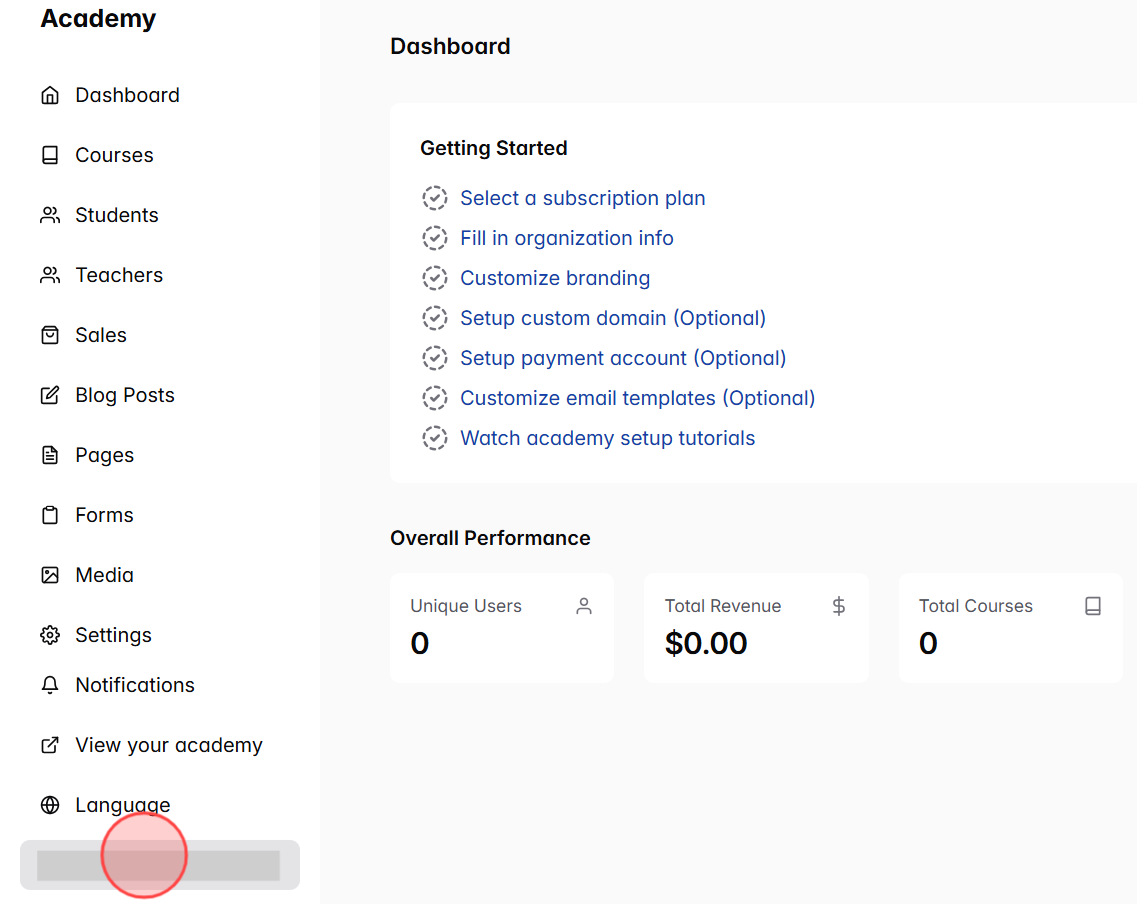Click the Students people icon
The image size is (1137, 904).
tap(50, 214)
